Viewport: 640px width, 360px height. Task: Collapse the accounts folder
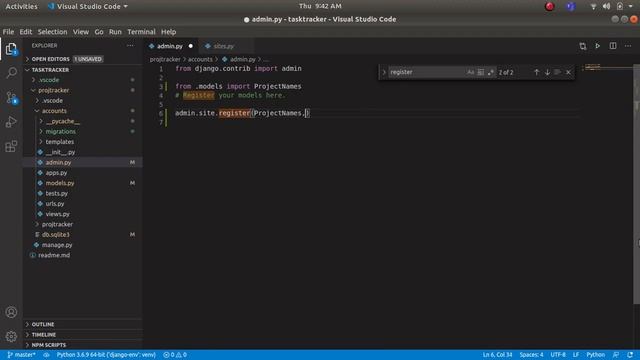(54, 111)
